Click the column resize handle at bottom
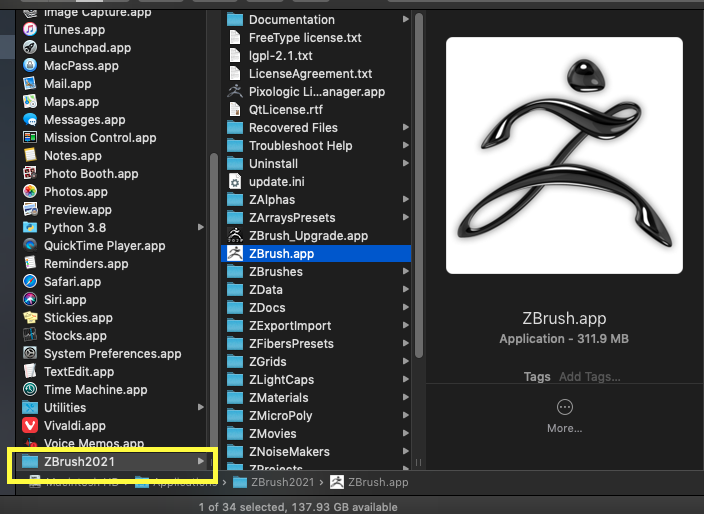This screenshot has height=514, width=704. [418, 462]
